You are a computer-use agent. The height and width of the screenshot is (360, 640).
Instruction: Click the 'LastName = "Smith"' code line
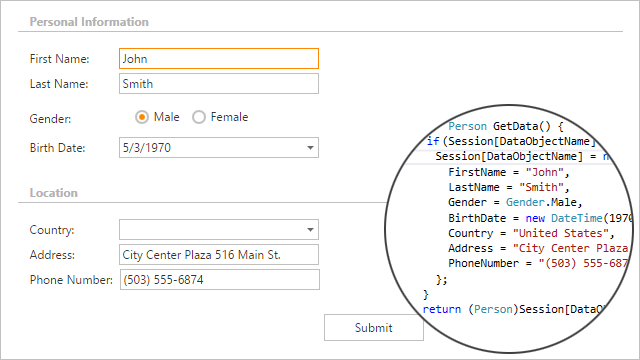click(x=509, y=187)
